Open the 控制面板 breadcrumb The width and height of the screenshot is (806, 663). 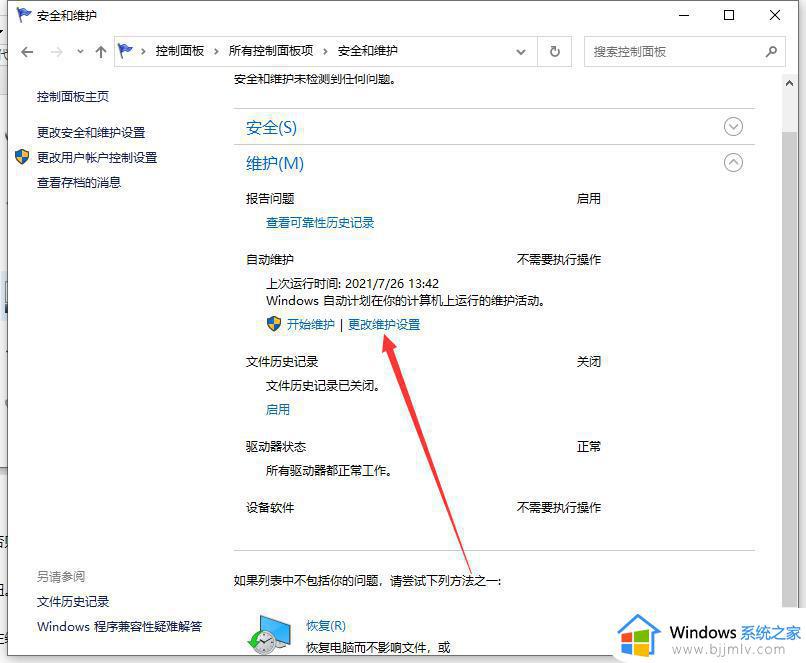coord(180,51)
